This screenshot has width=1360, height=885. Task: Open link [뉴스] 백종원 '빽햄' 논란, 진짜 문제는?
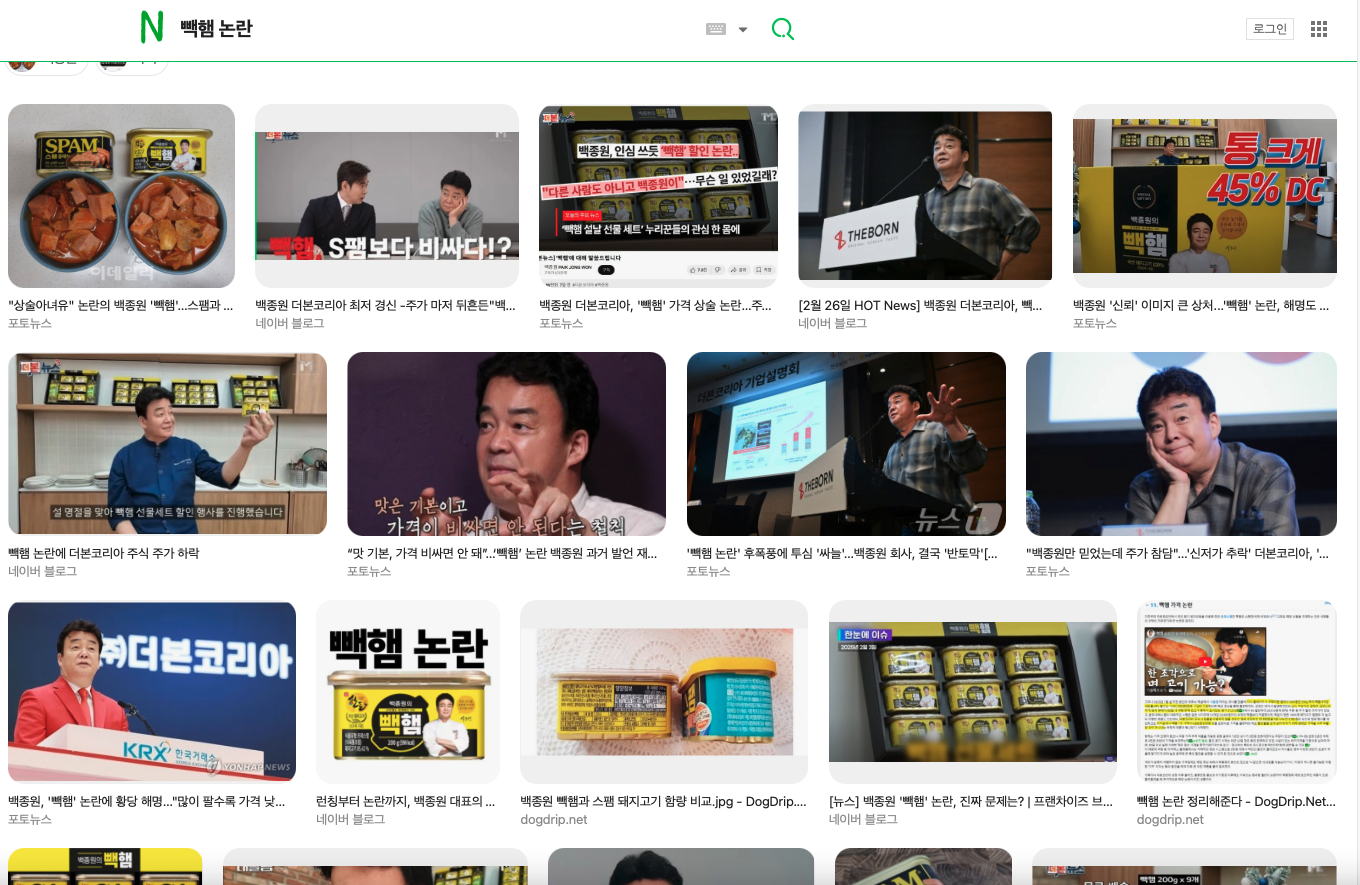pos(971,801)
